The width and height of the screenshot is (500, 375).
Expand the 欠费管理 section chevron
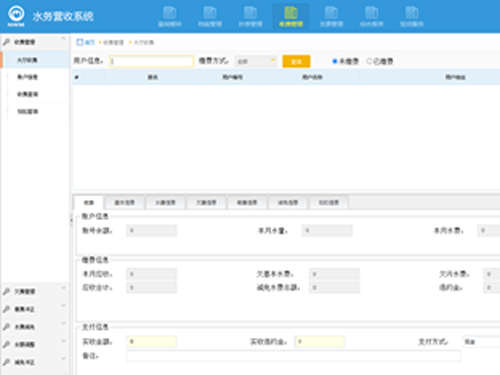pos(63,288)
